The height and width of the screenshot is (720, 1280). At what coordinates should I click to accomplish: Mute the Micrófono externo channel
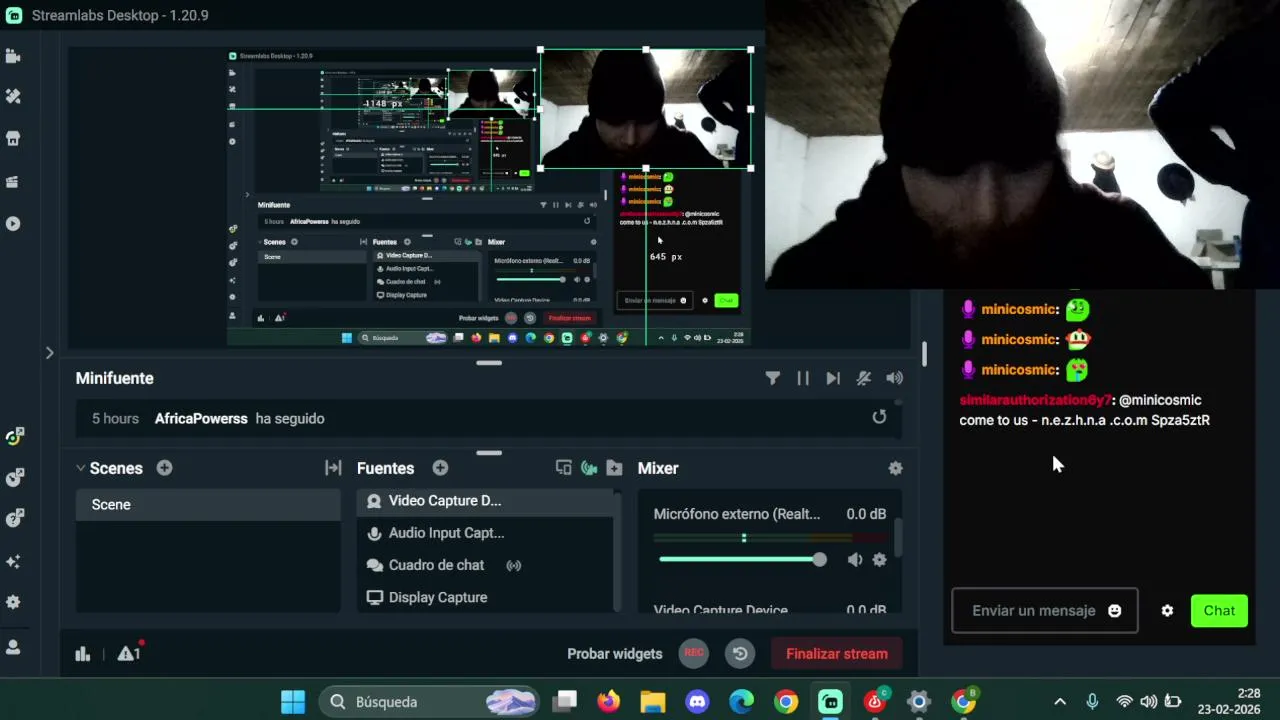pyautogui.click(x=855, y=560)
